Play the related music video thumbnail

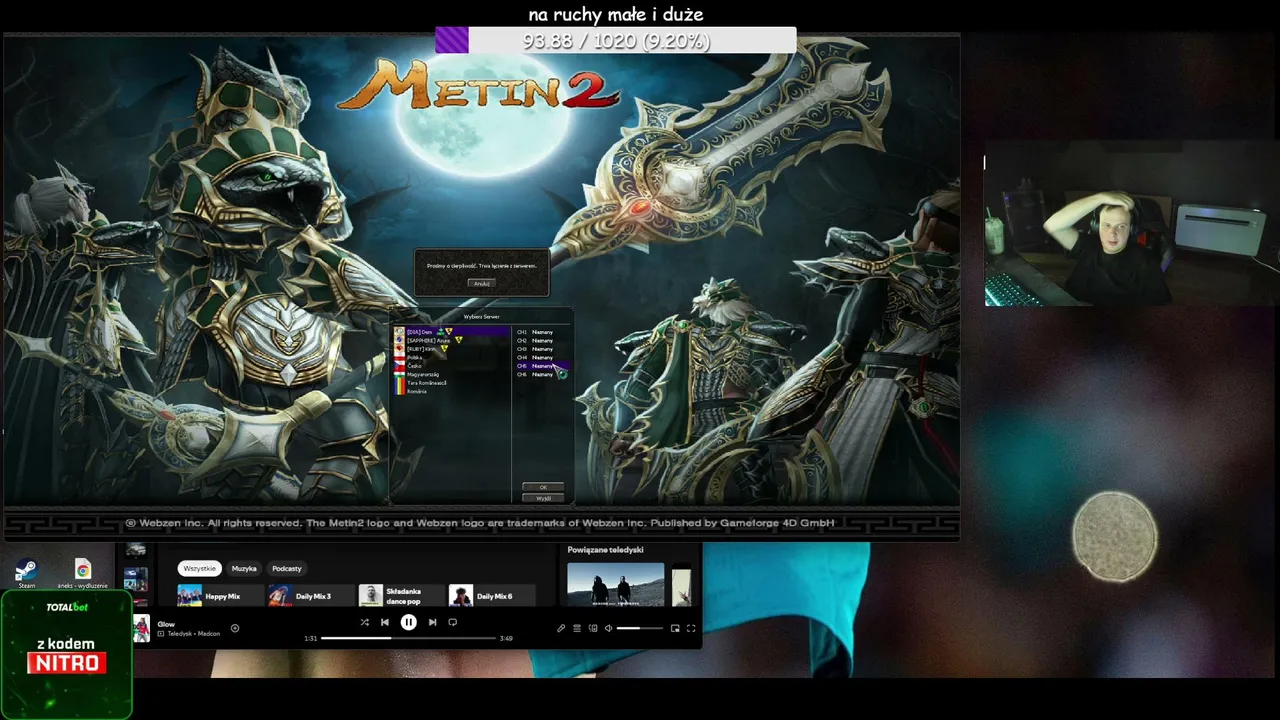coord(615,584)
